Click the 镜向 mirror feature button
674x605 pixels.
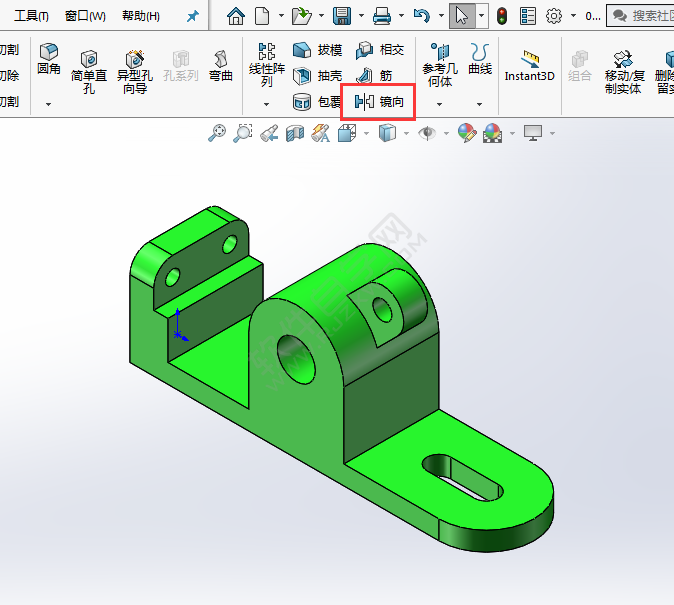click(x=379, y=102)
